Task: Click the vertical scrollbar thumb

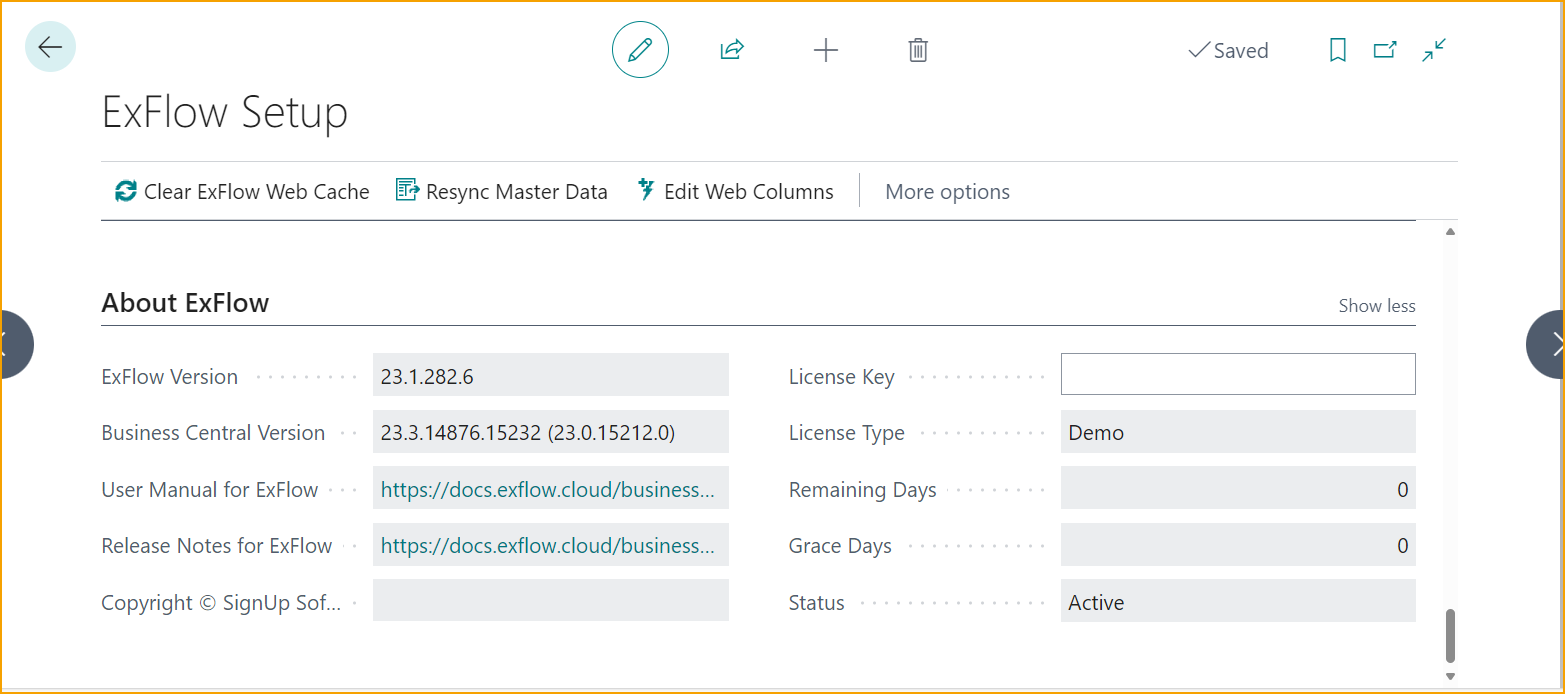Action: coord(1450,635)
